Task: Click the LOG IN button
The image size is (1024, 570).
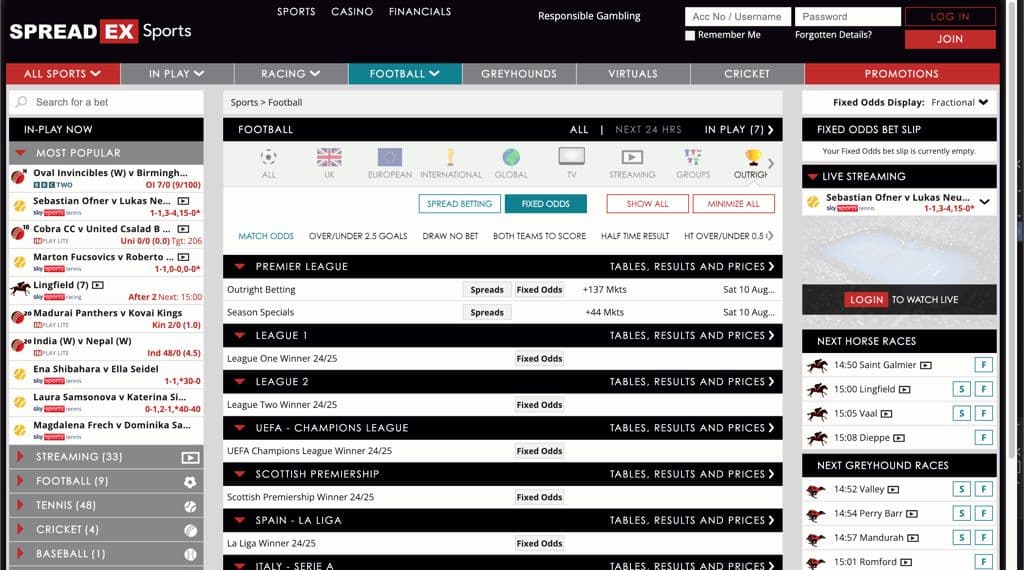Action: (x=950, y=16)
